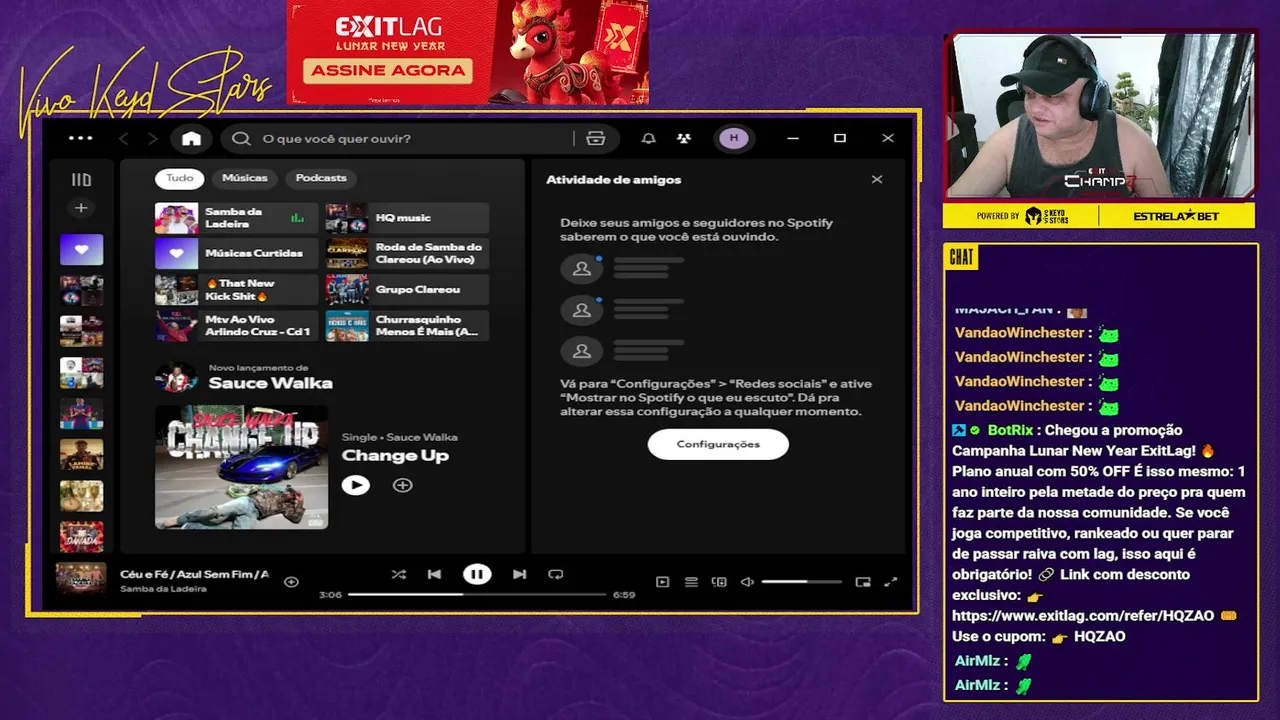The image size is (1280, 720).
Task: Skip to next track
Action: tap(519, 574)
